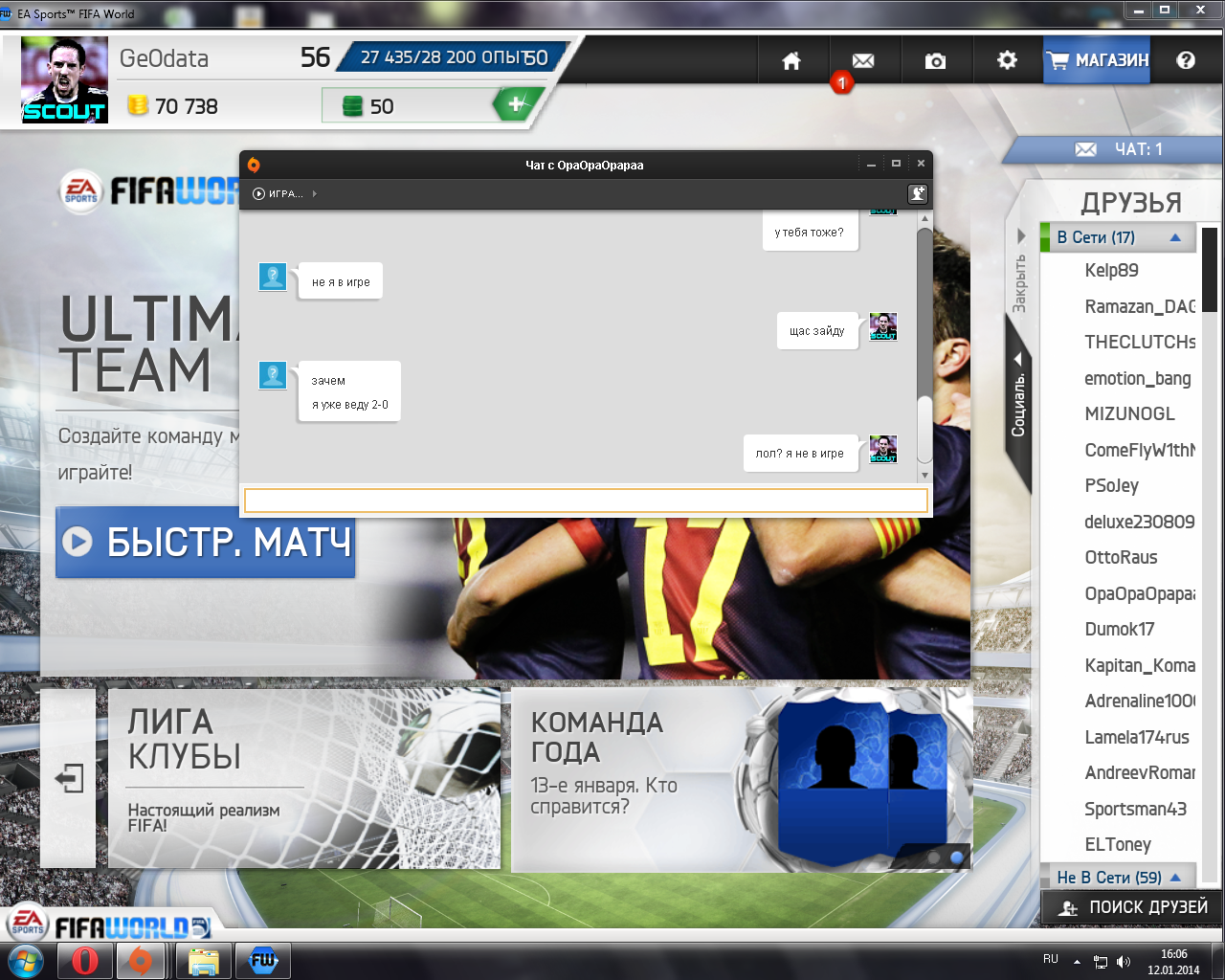Open the camera screenshot icon

point(935,60)
